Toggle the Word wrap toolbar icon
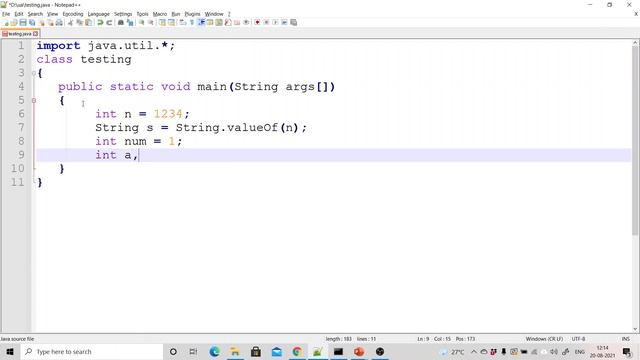The image size is (640, 360). (x=182, y=22)
